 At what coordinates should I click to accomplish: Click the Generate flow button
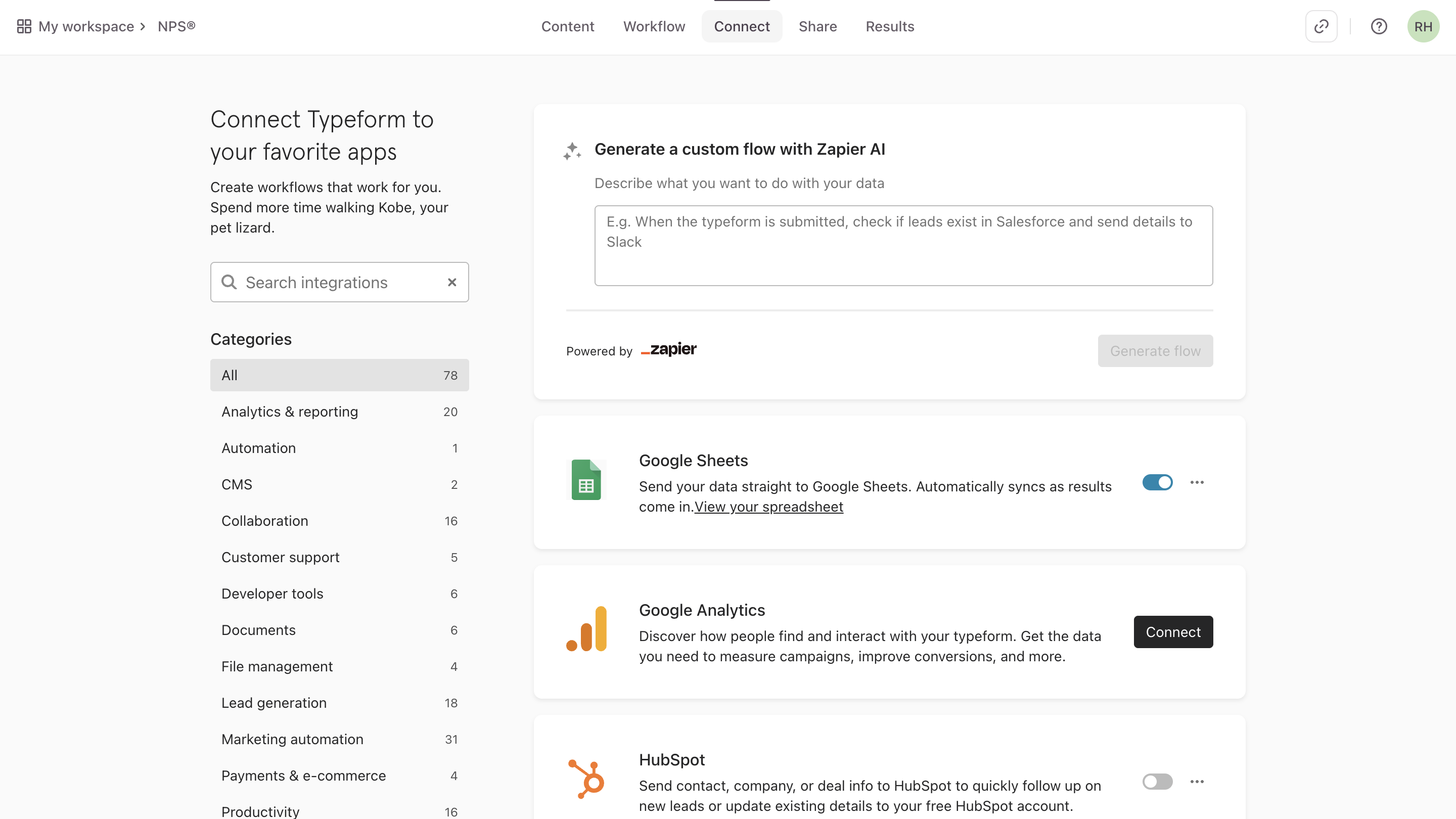[1155, 350]
